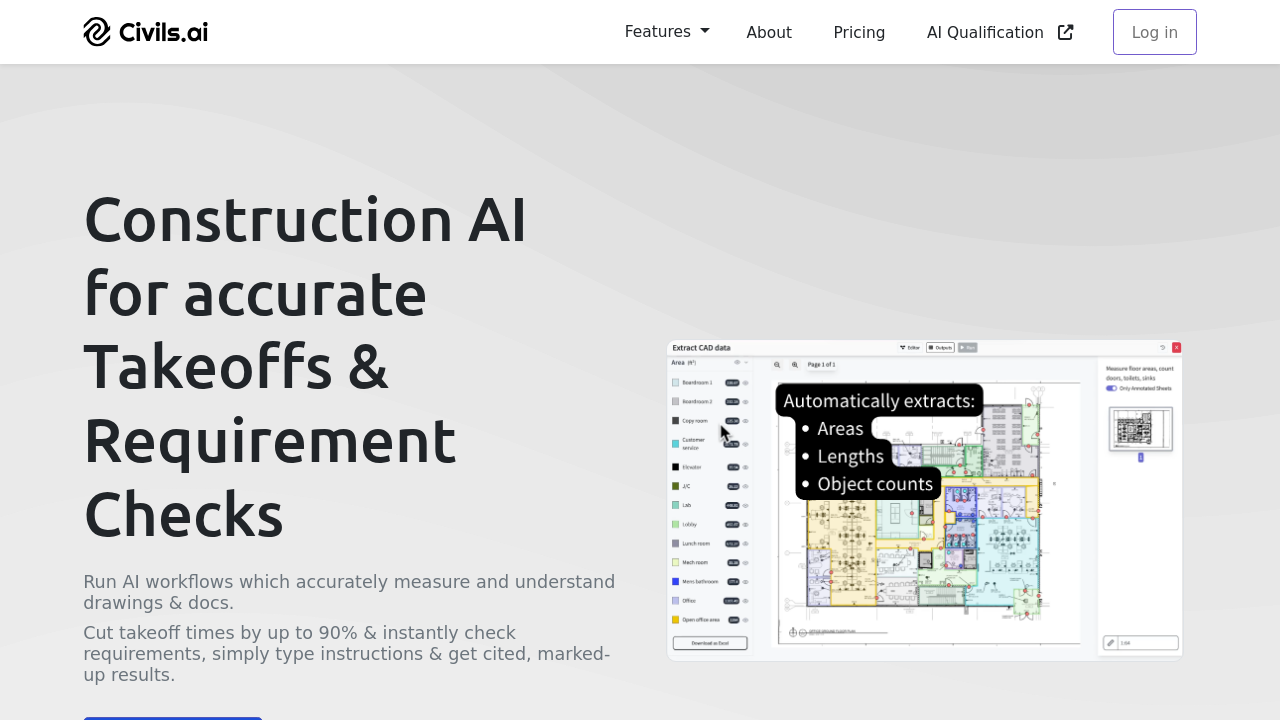Hide the Lobby area visibility

746,524
